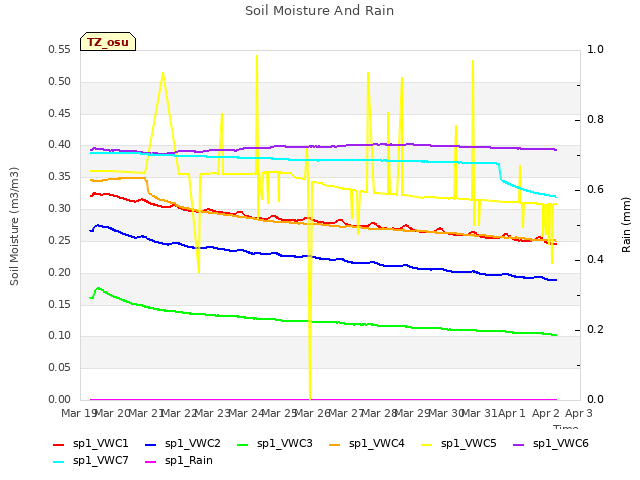Click the TZ_osu label badge

coord(108,42)
